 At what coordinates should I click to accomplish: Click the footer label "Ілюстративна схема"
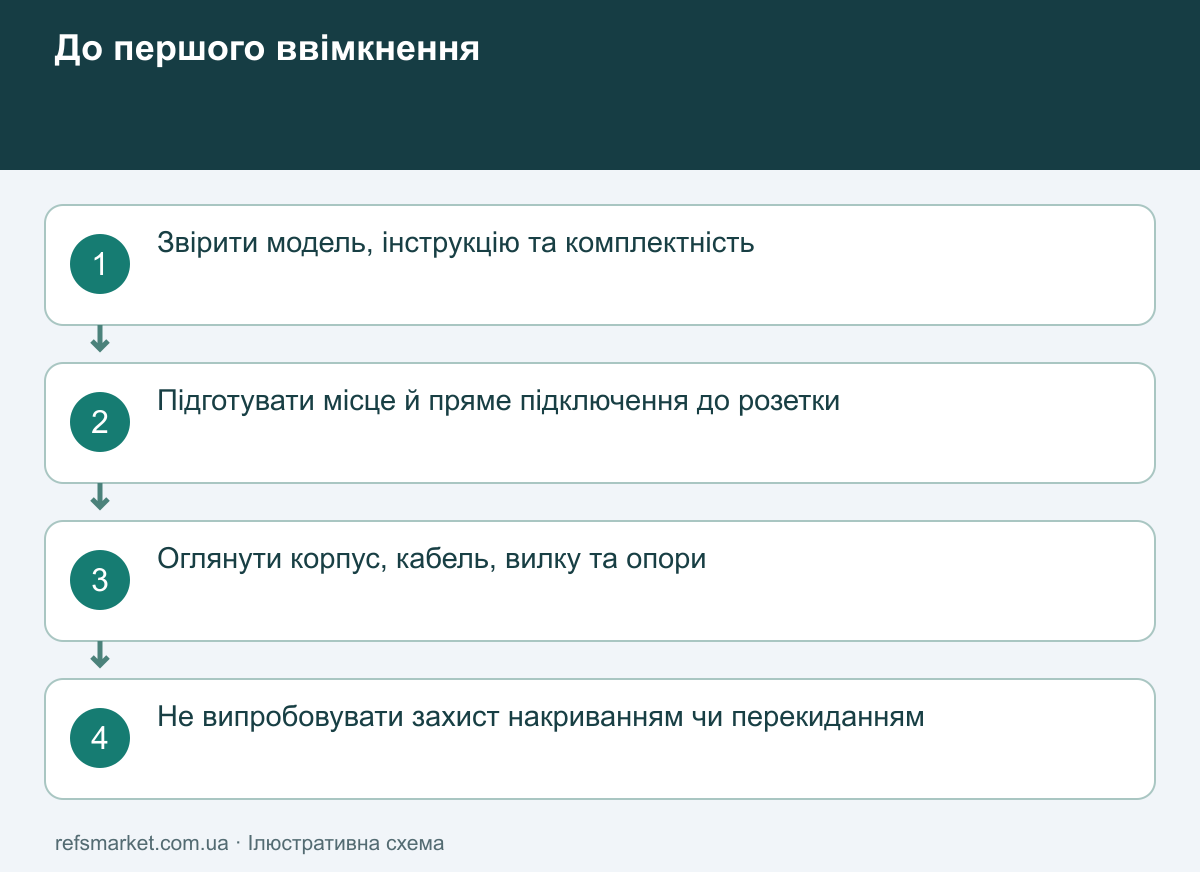coord(346,843)
